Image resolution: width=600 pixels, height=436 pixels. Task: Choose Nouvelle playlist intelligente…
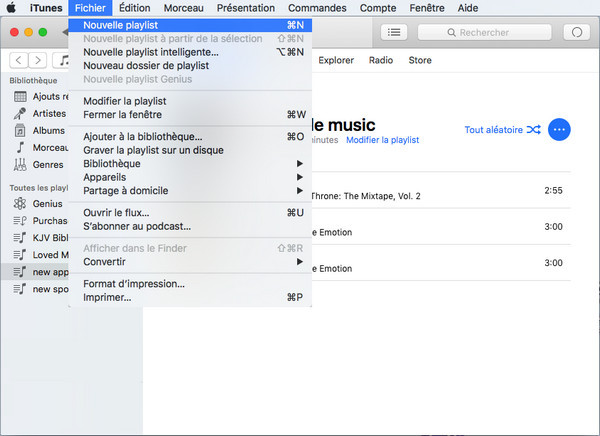[190, 52]
